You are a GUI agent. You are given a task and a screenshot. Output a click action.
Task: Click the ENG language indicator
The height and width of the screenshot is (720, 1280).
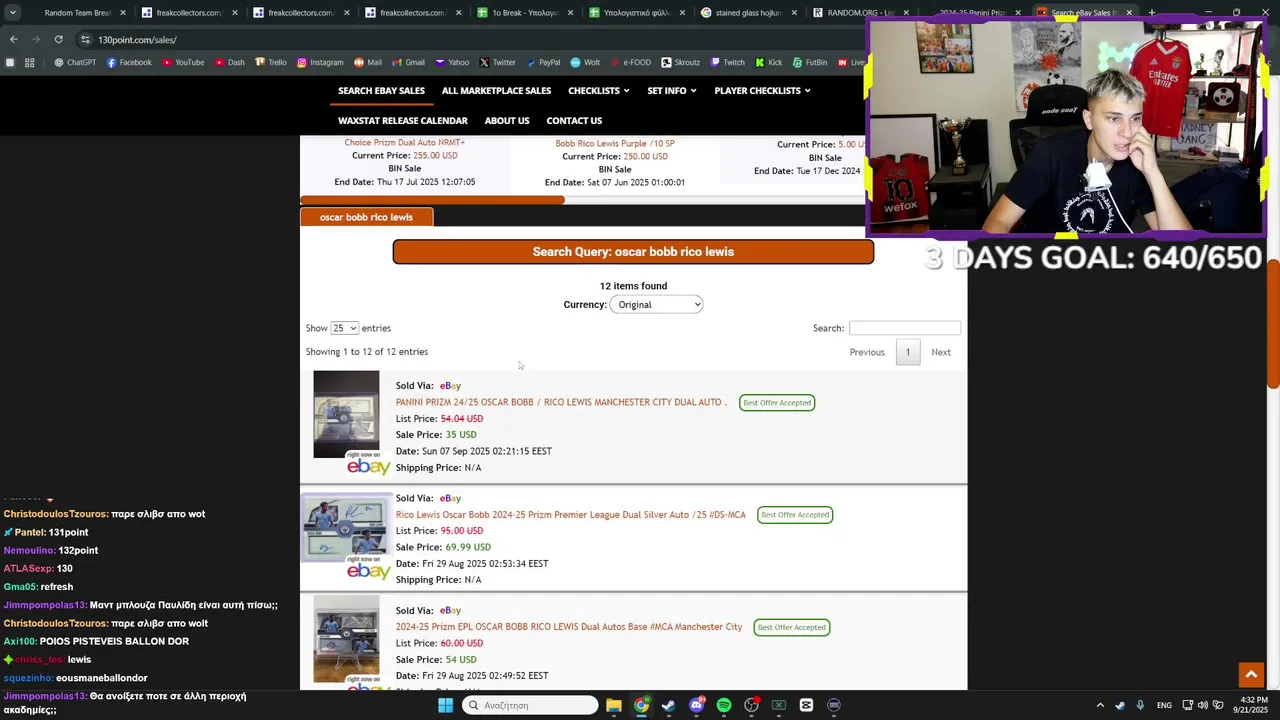[1164, 705]
